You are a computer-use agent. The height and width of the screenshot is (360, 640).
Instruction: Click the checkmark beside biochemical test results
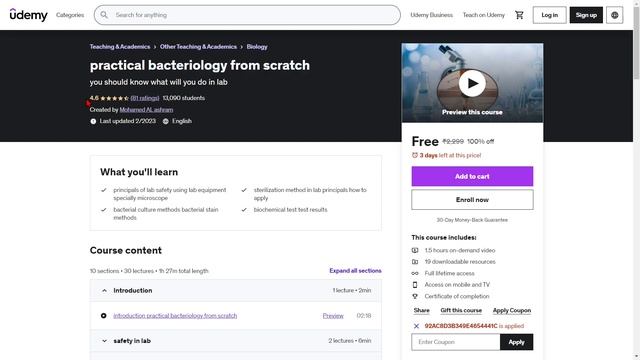244,209
